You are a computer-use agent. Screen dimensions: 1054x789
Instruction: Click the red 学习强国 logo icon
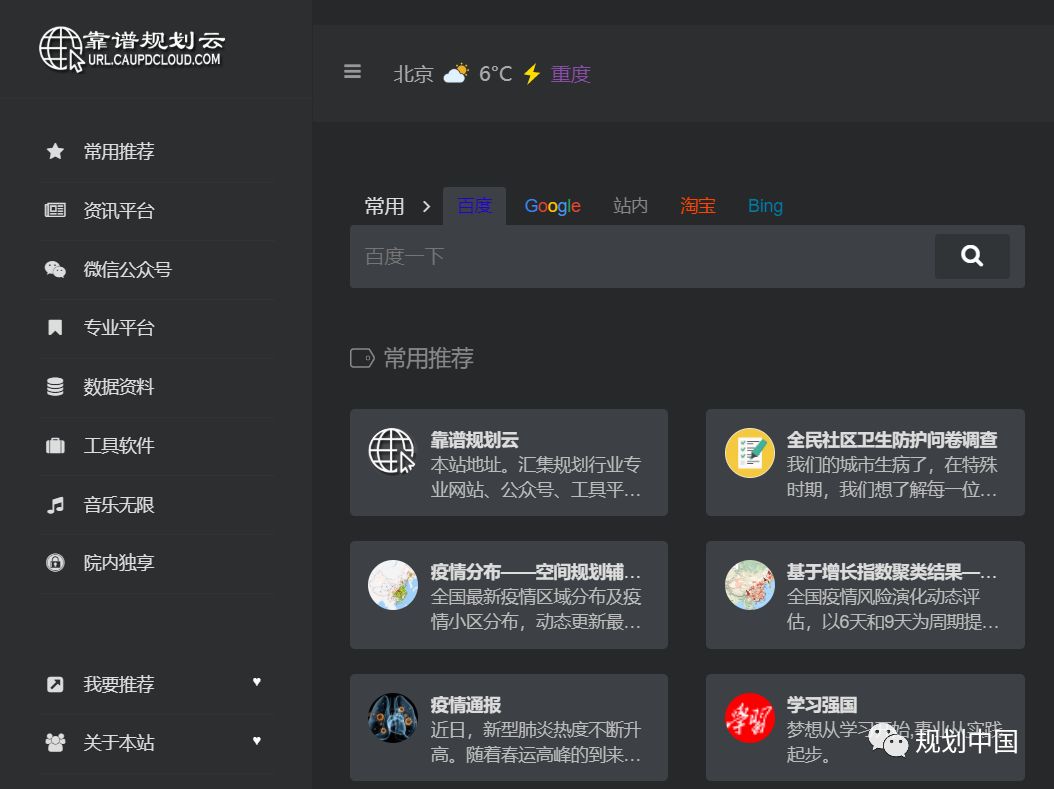[x=749, y=718]
